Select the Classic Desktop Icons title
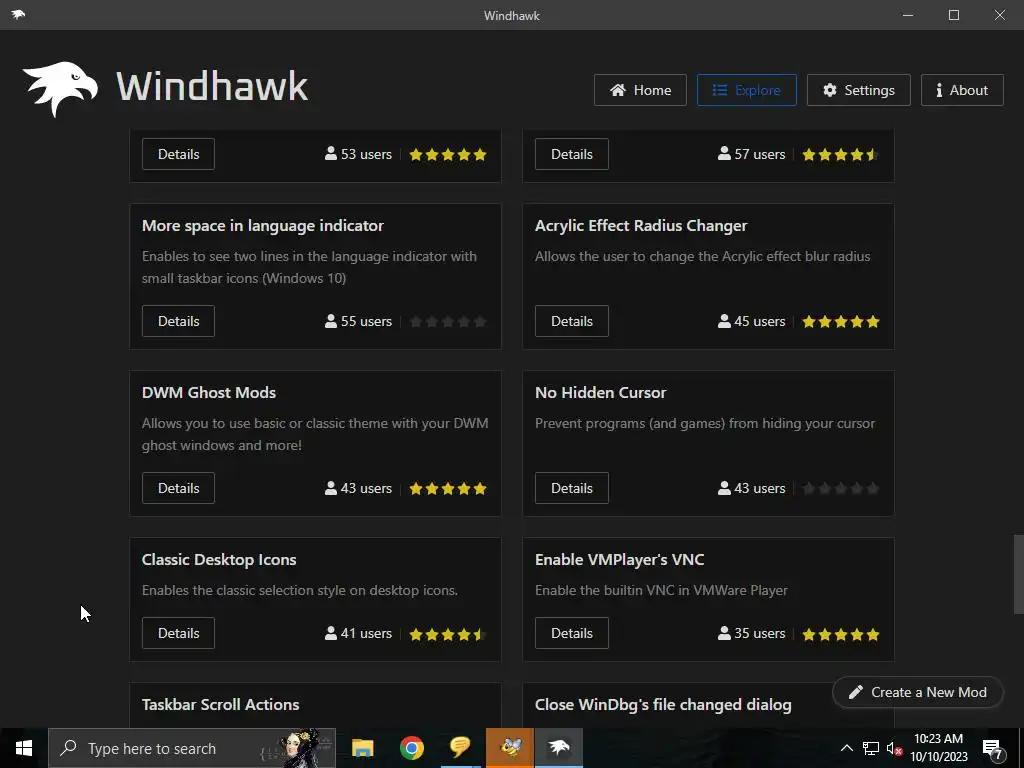This screenshot has width=1024, height=768. pos(219,560)
